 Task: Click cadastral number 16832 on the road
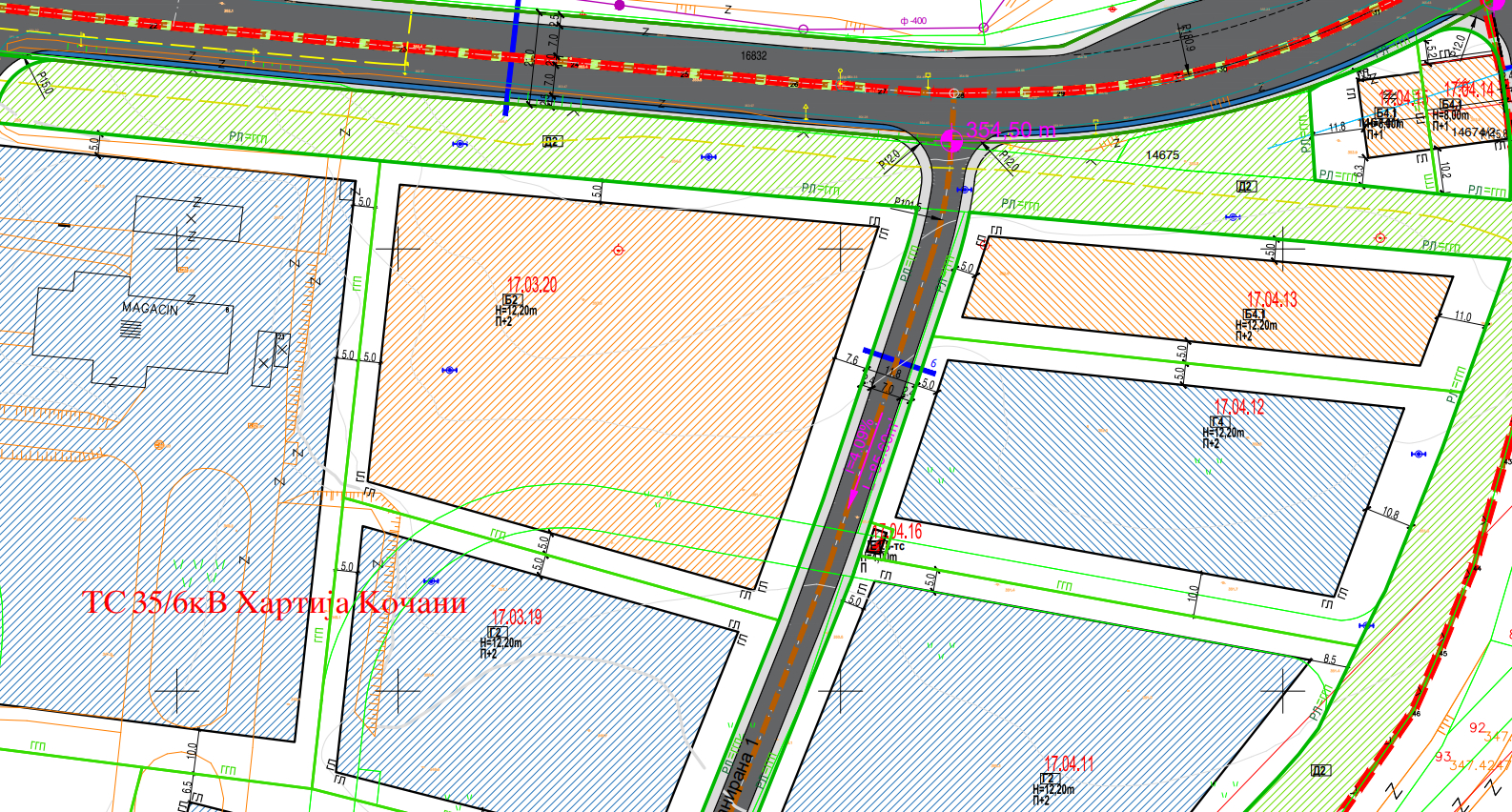pos(754,56)
